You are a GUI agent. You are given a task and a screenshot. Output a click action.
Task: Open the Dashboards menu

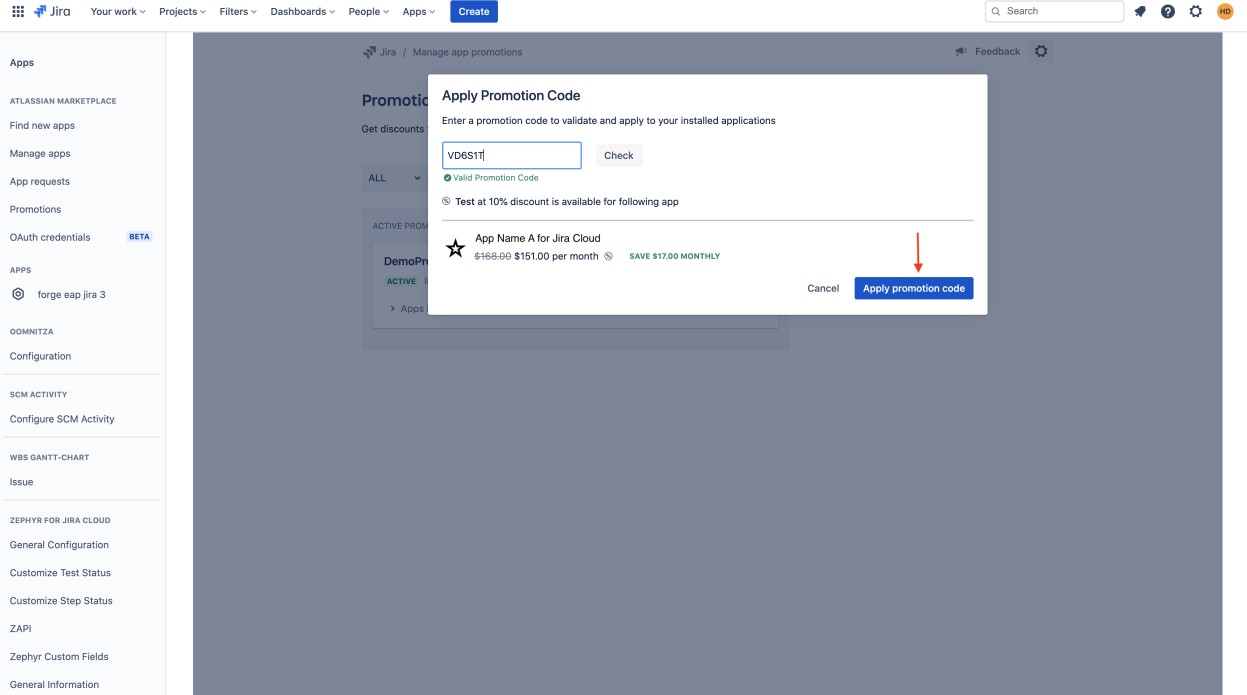tap(300, 11)
